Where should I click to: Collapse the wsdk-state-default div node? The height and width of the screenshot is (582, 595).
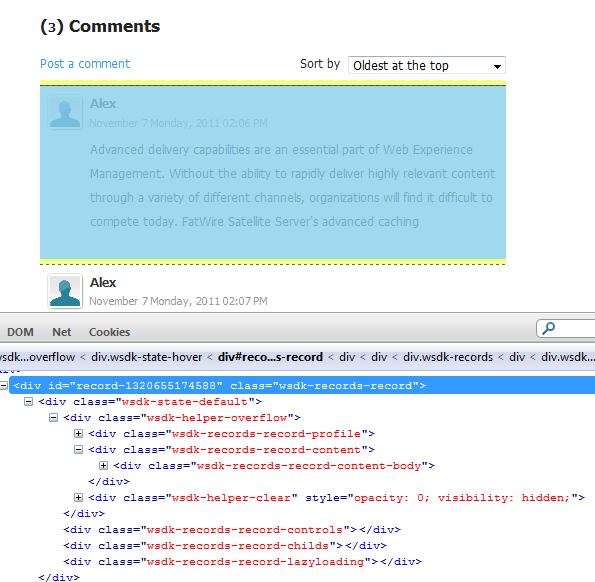28,401
